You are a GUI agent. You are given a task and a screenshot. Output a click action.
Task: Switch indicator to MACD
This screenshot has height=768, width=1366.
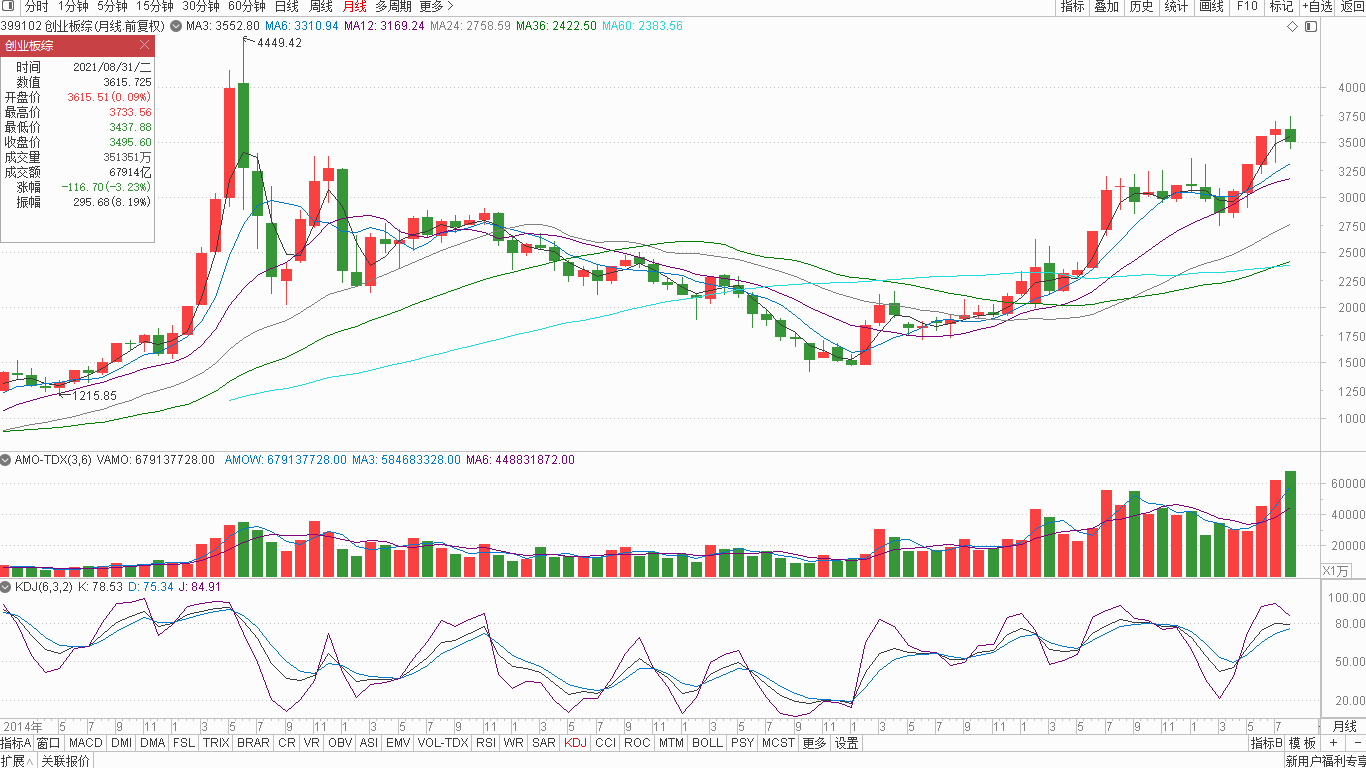tap(86, 743)
